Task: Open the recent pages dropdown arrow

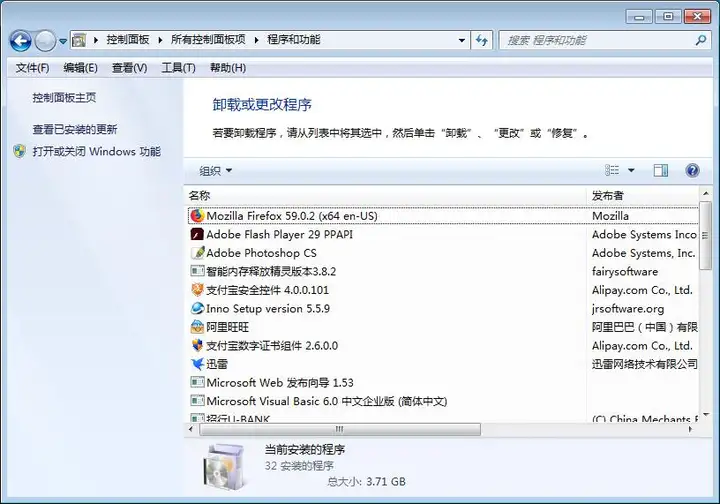Action: click(x=63, y=42)
